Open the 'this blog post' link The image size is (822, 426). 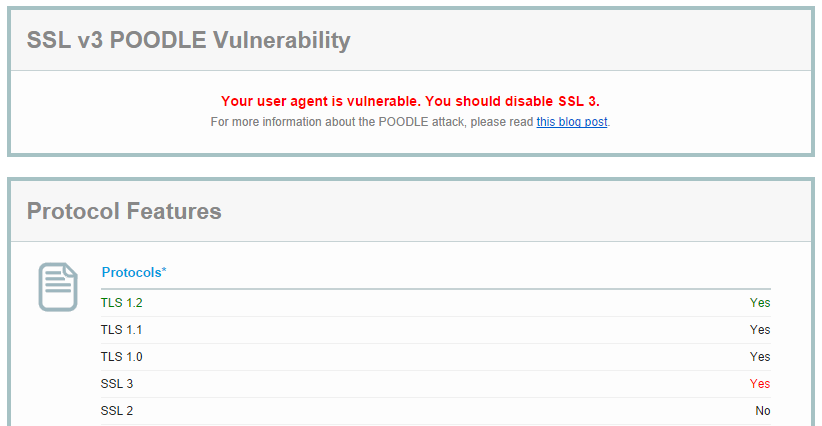point(571,122)
